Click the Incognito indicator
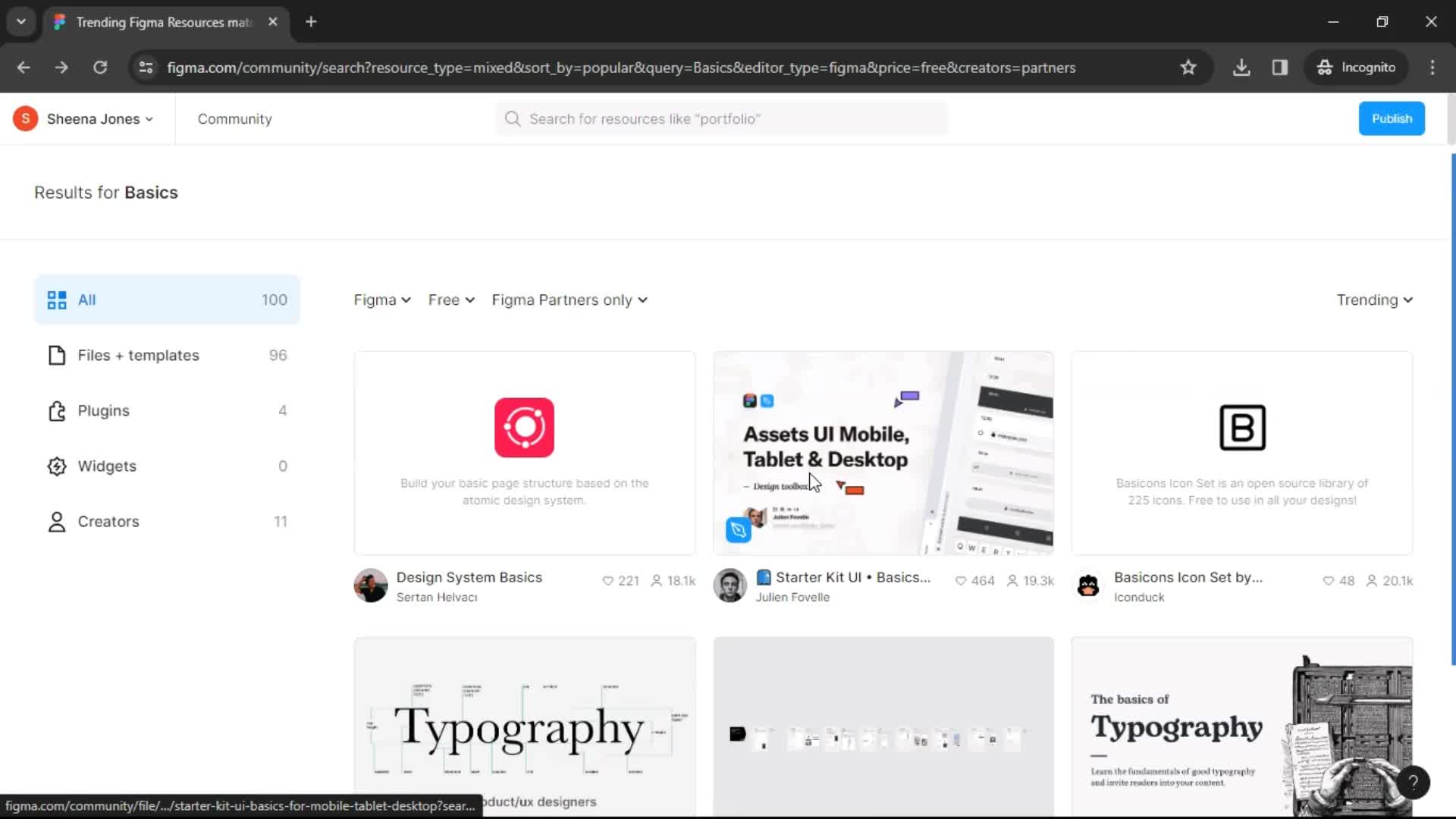Image resolution: width=1456 pixels, height=819 pixels. tap(1356, 67)
